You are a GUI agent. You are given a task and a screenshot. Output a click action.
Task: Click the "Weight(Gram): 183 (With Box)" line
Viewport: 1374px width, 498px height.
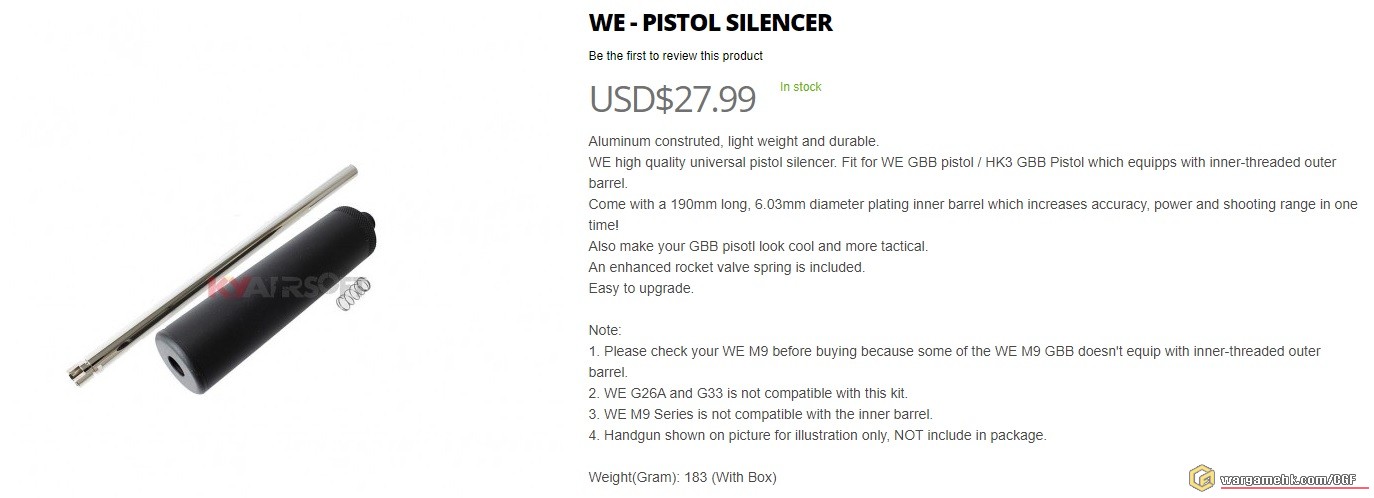click(682, 477)
